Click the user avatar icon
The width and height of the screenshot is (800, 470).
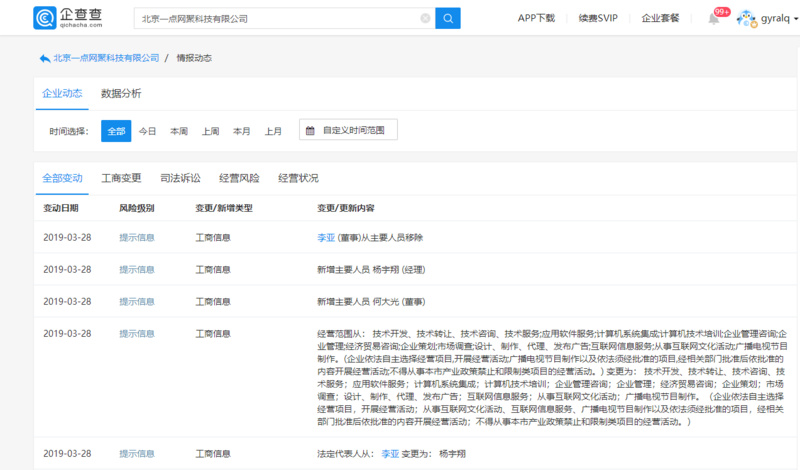(746, 18)
